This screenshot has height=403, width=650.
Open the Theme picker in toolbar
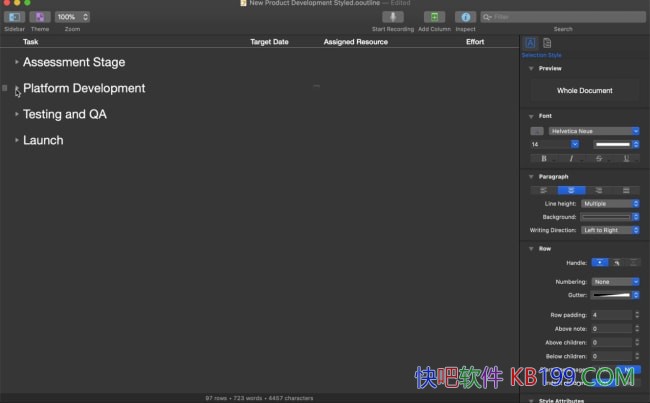[39, 17]
